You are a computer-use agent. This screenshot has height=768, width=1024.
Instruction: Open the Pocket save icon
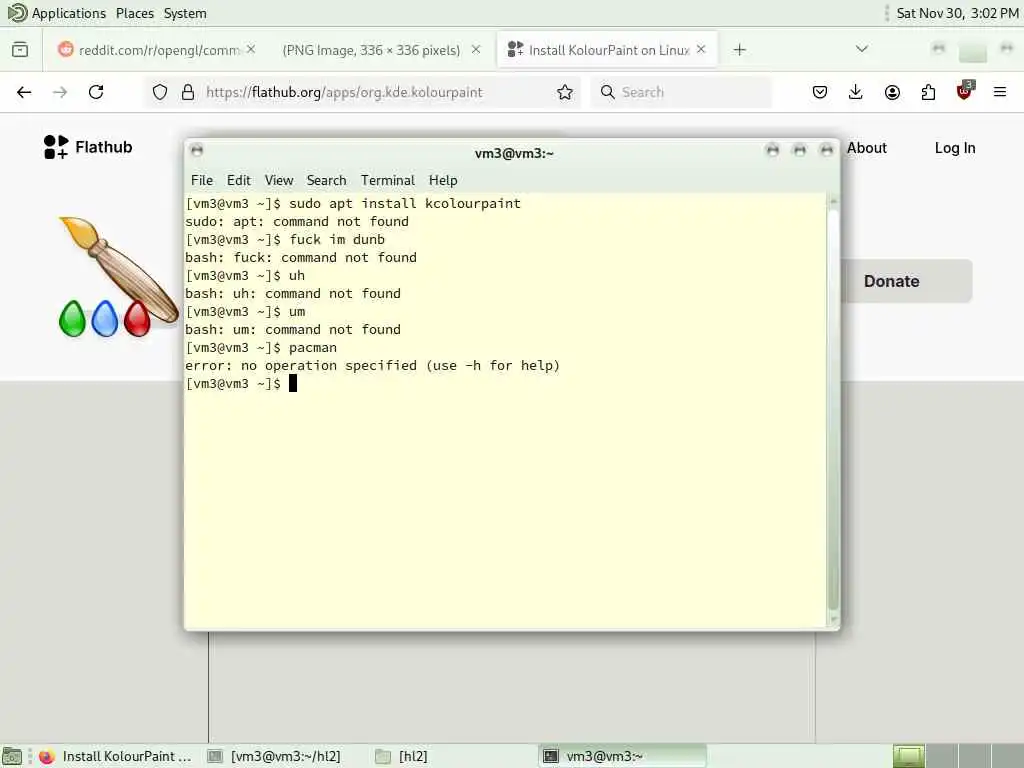(820, 92)
